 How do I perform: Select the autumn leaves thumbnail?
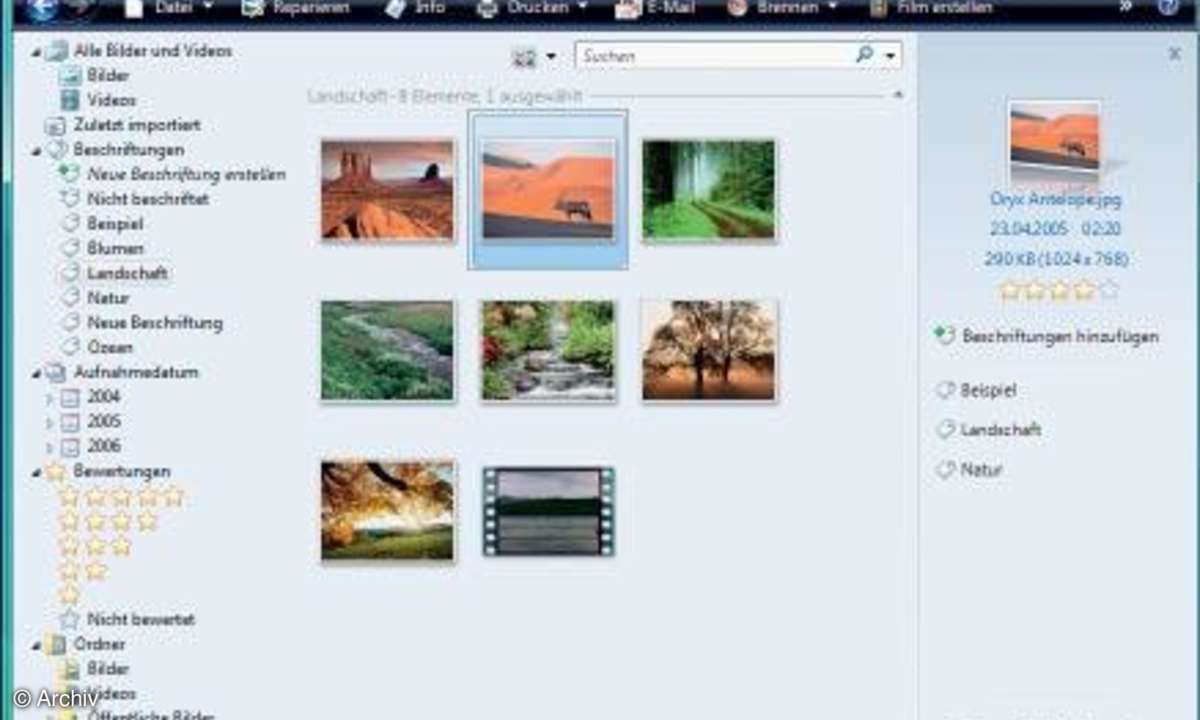tap(387, 511)
